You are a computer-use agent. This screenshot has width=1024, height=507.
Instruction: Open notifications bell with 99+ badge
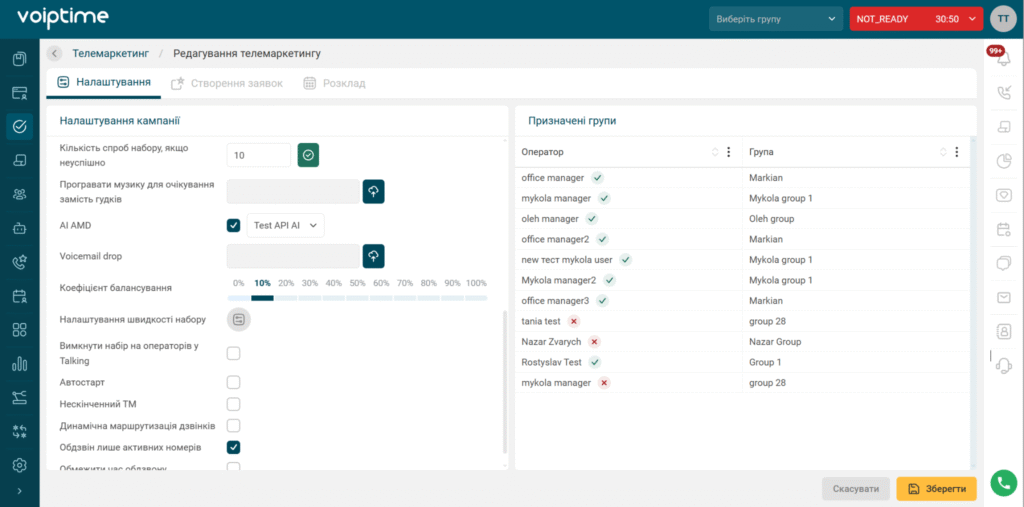(x=1003, y=59)
